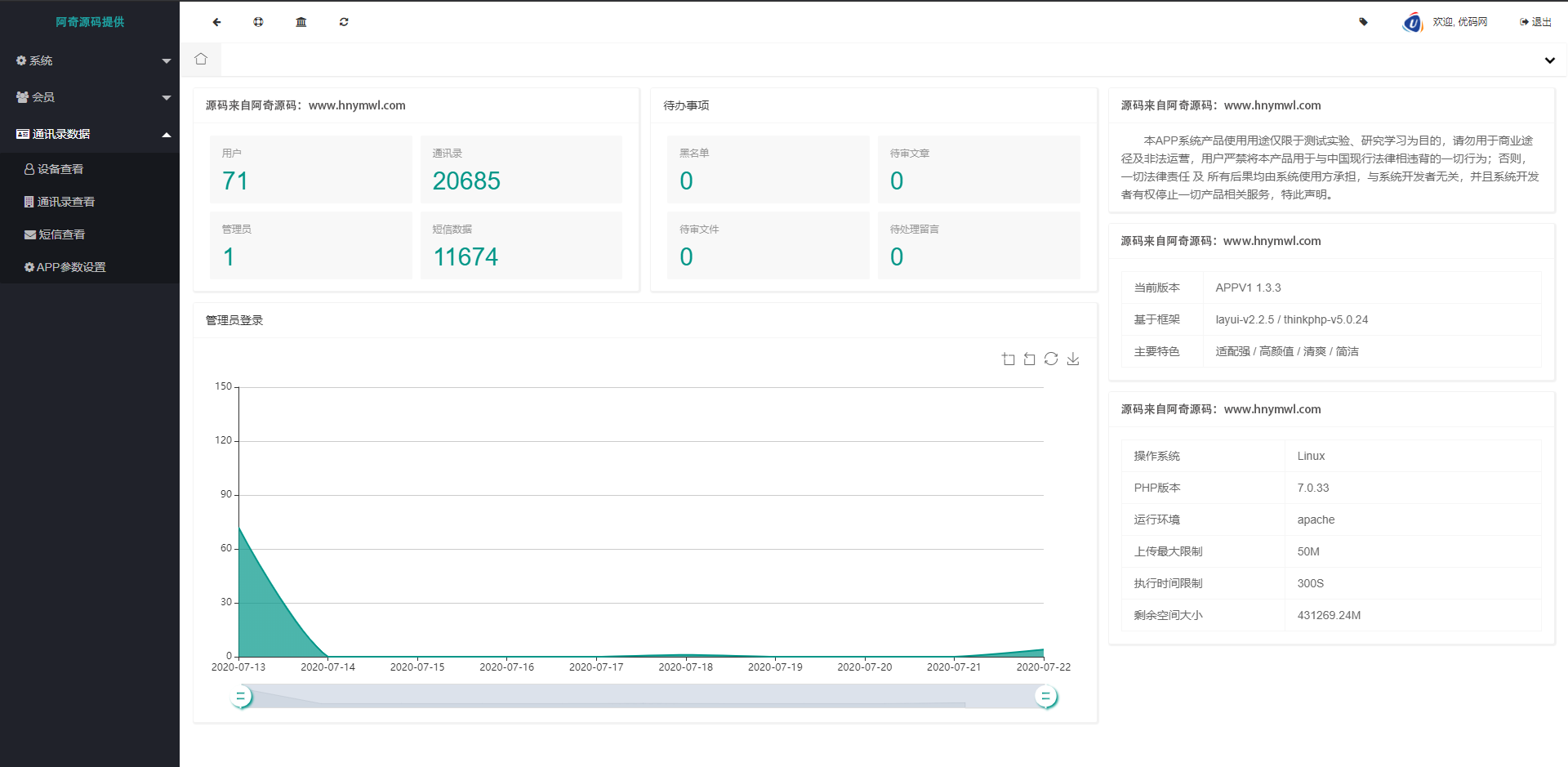Open the chevron dropdown at the top right
Viewport: 1568px width, 767px height.
click(x=1549, y=60)
